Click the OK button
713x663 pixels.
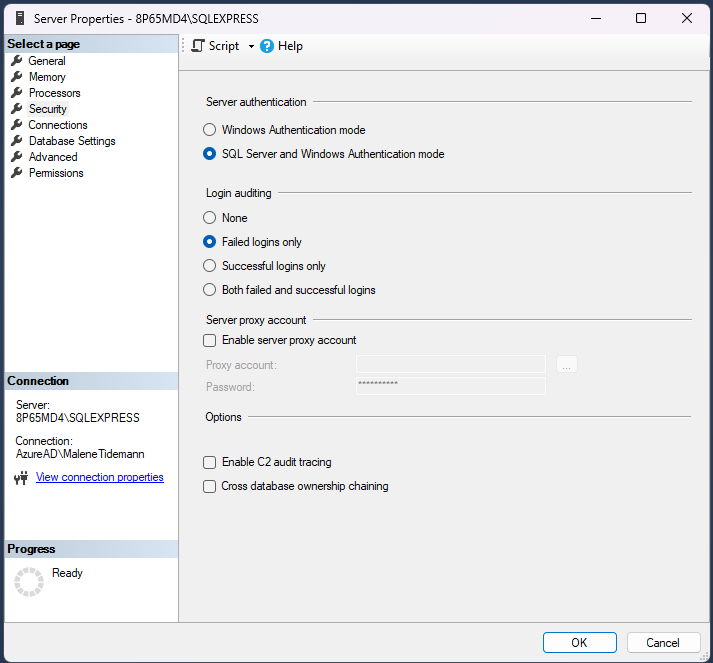(579, 643)
